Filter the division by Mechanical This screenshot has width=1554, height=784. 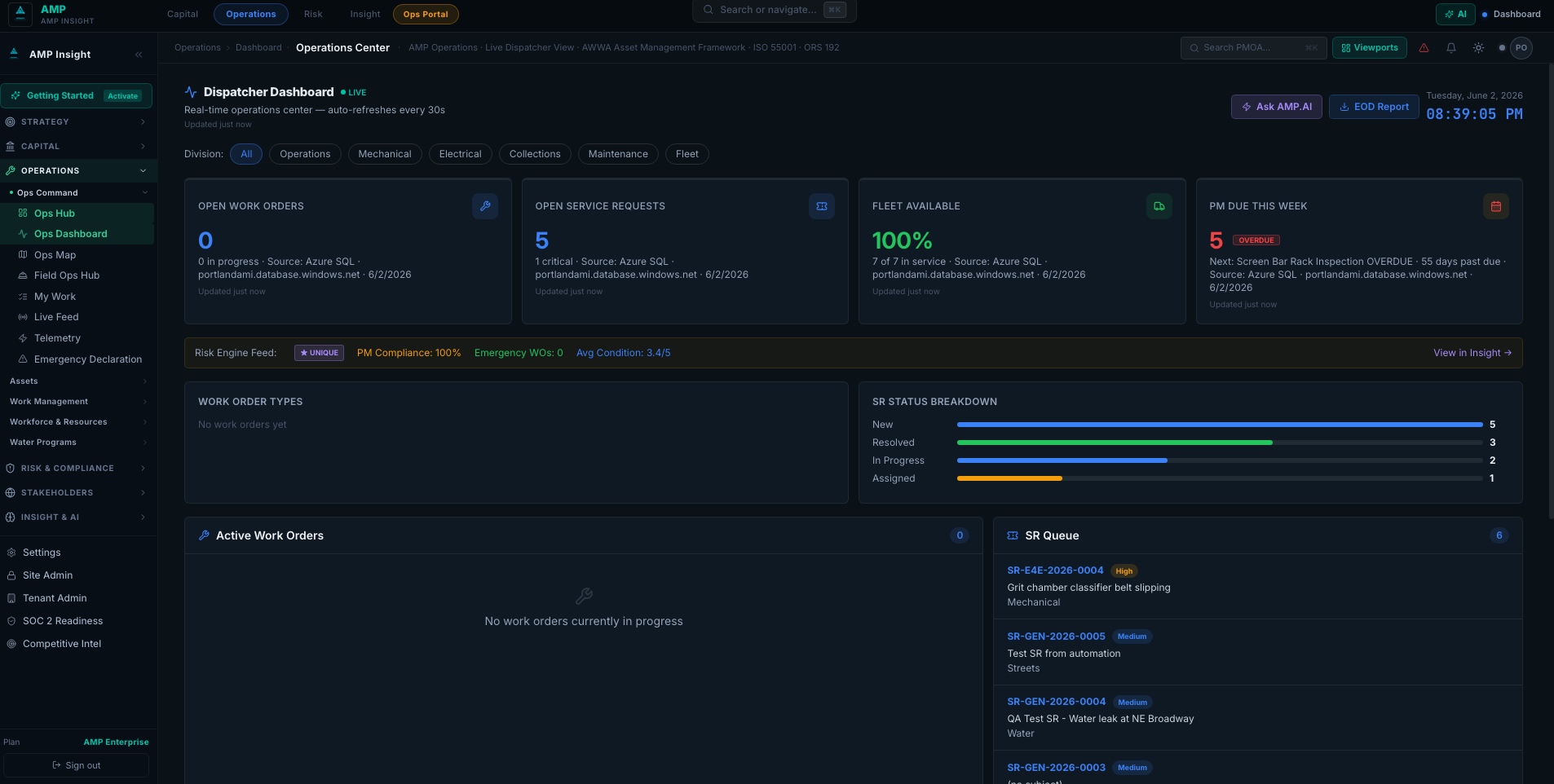point(385,154)
